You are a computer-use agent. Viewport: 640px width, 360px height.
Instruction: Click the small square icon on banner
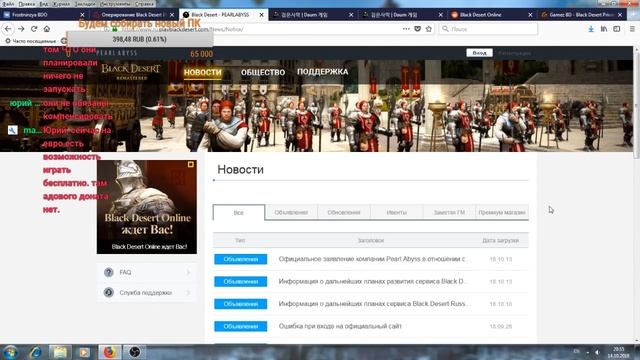click(x=191, y=164)
